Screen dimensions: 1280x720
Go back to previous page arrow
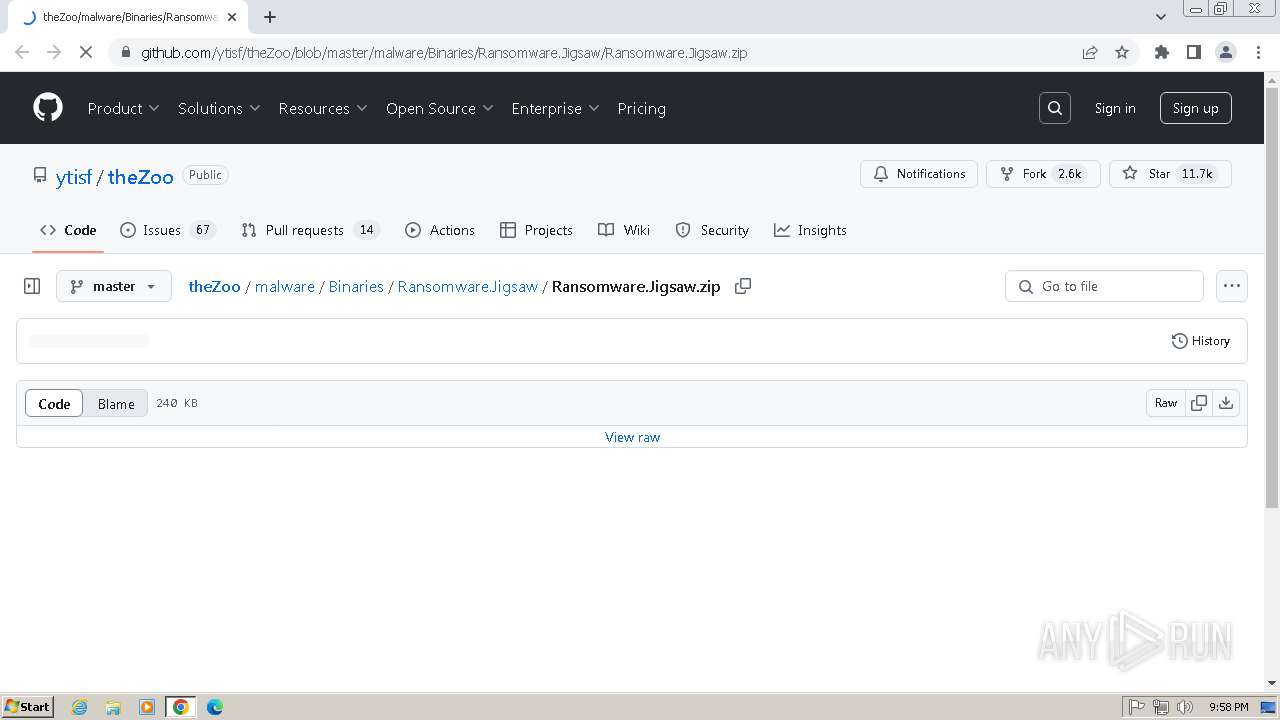22,52
